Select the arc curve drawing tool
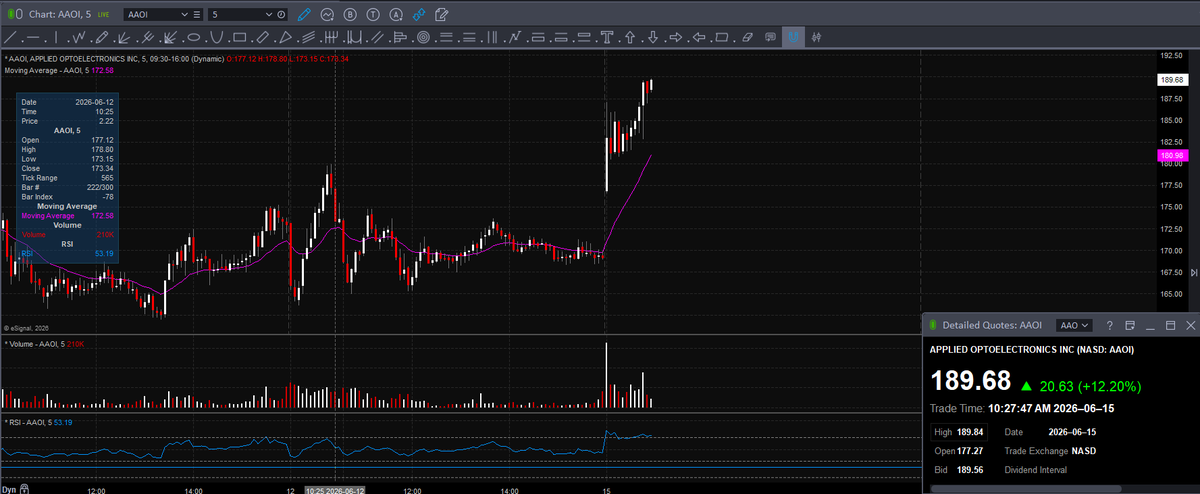Viewport: 1200px width, 494px height. click(x=216, y=38)
